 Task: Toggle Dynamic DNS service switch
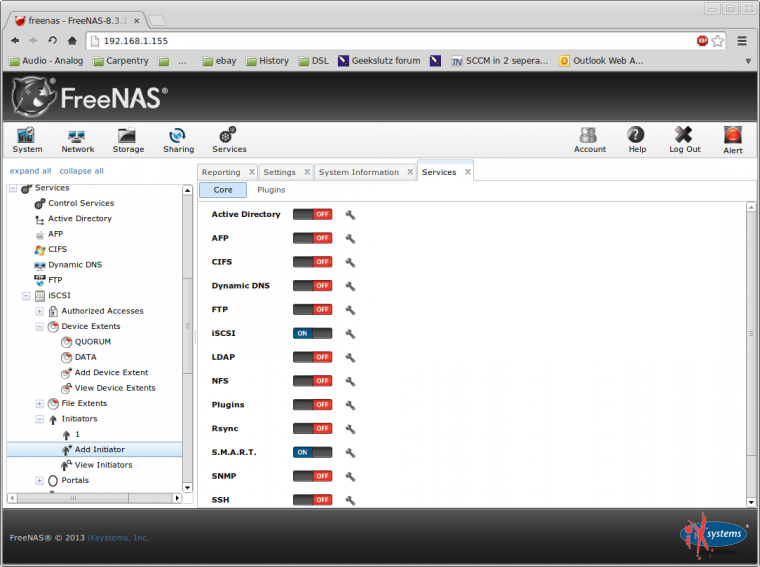313,285
